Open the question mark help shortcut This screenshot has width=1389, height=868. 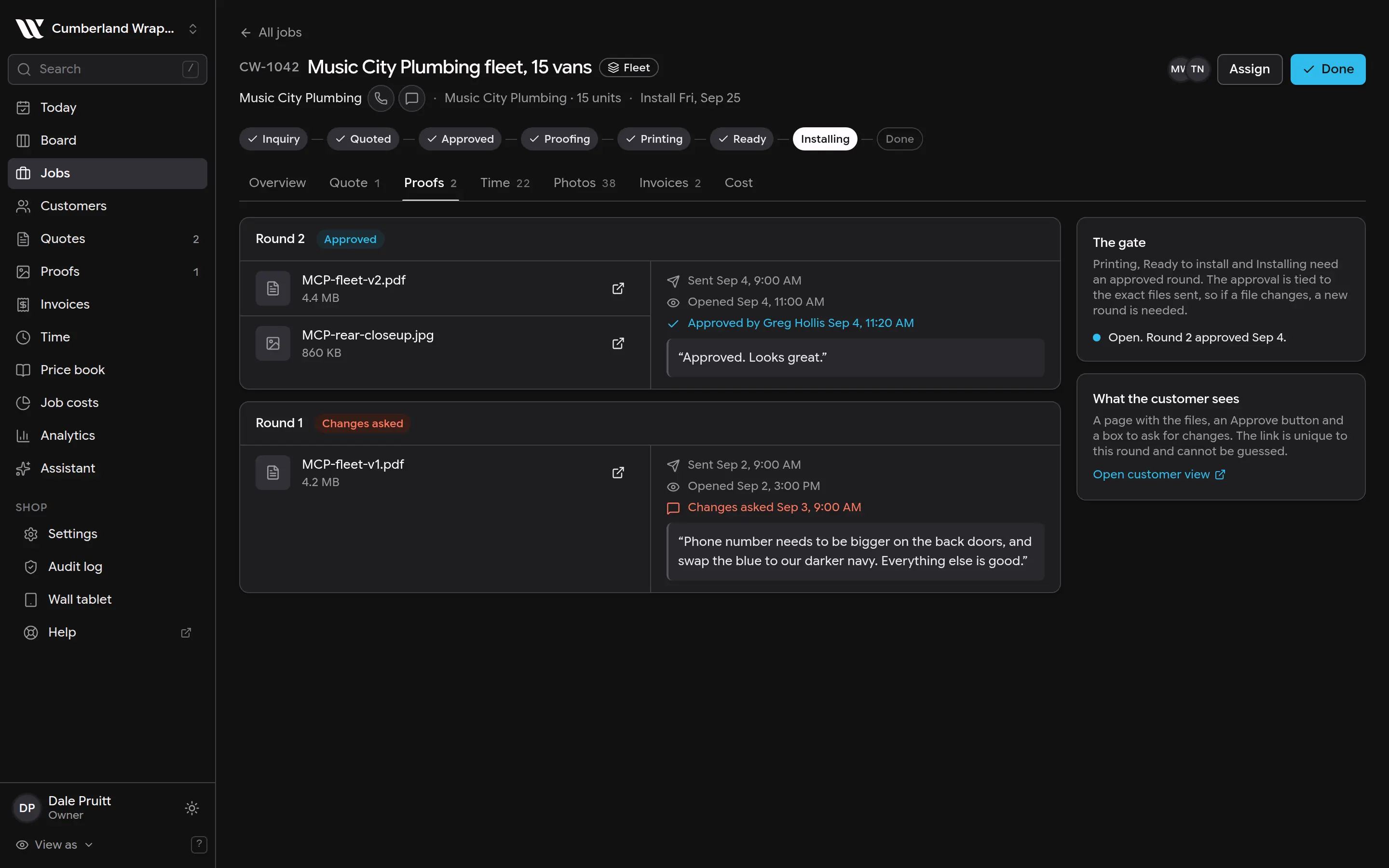point(199,844)
